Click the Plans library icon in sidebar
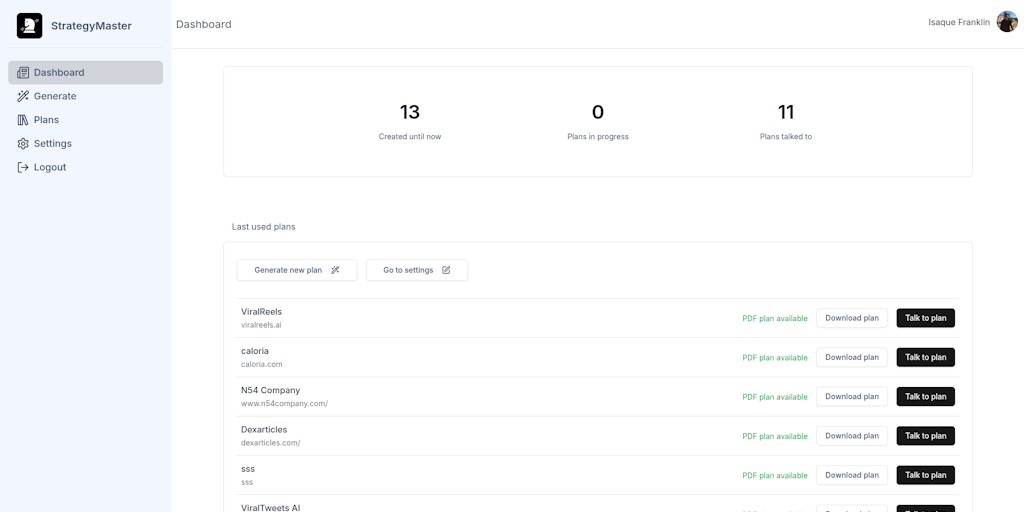 pos(23,120)
